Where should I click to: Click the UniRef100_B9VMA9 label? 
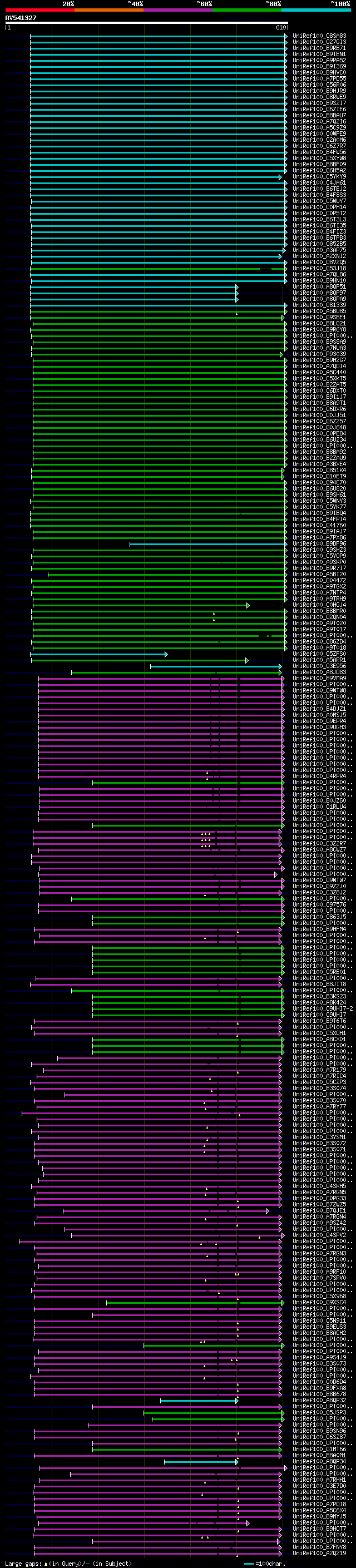(x=319, y=679)
